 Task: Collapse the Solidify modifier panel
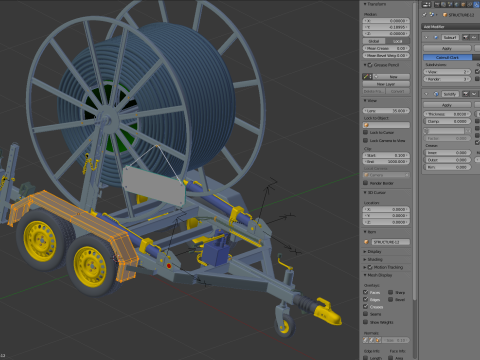[426, 94]
